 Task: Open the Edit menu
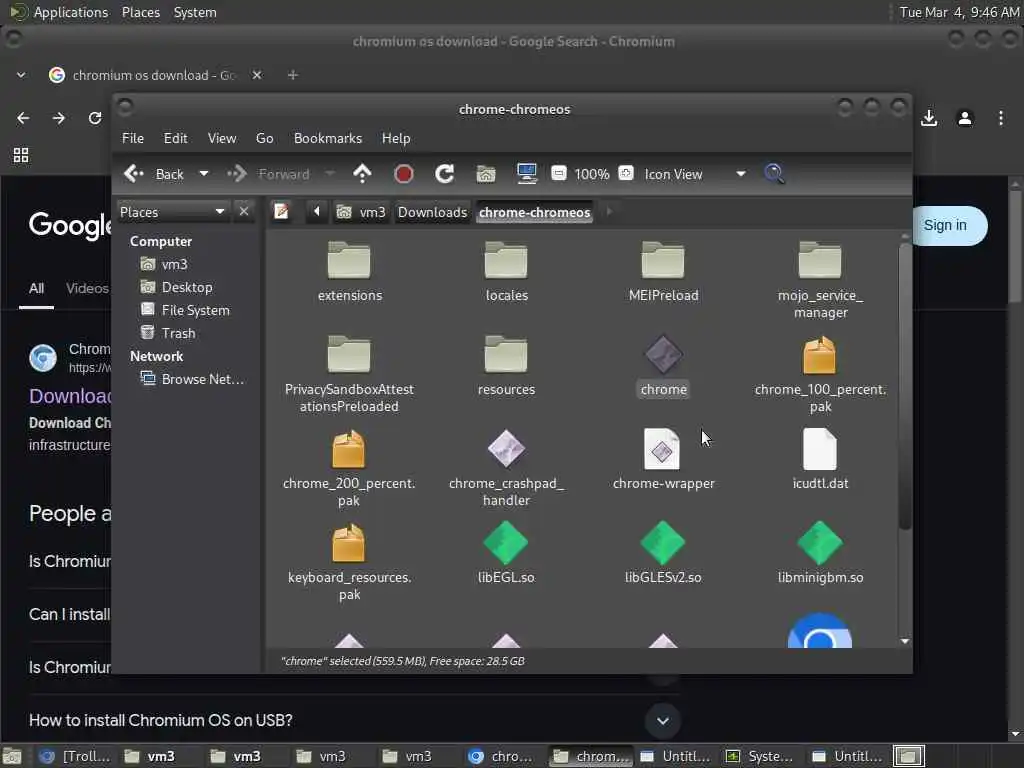pos(175,138)
